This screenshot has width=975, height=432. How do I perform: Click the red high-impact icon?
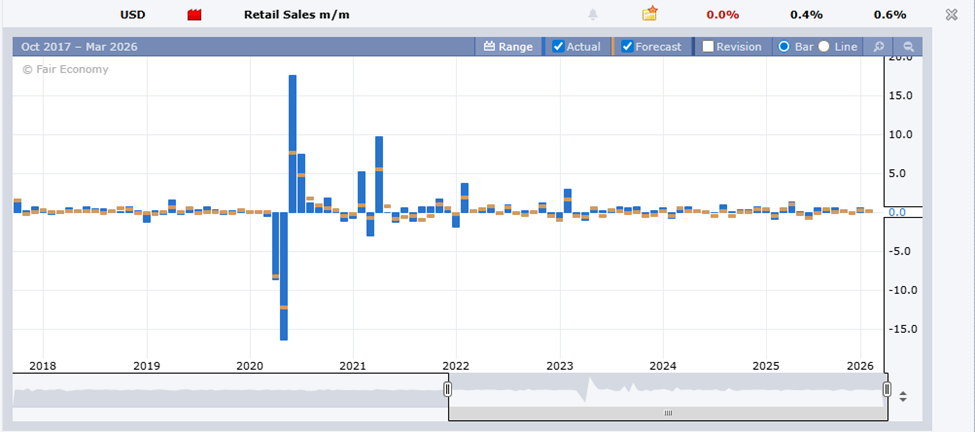[195, 15]
